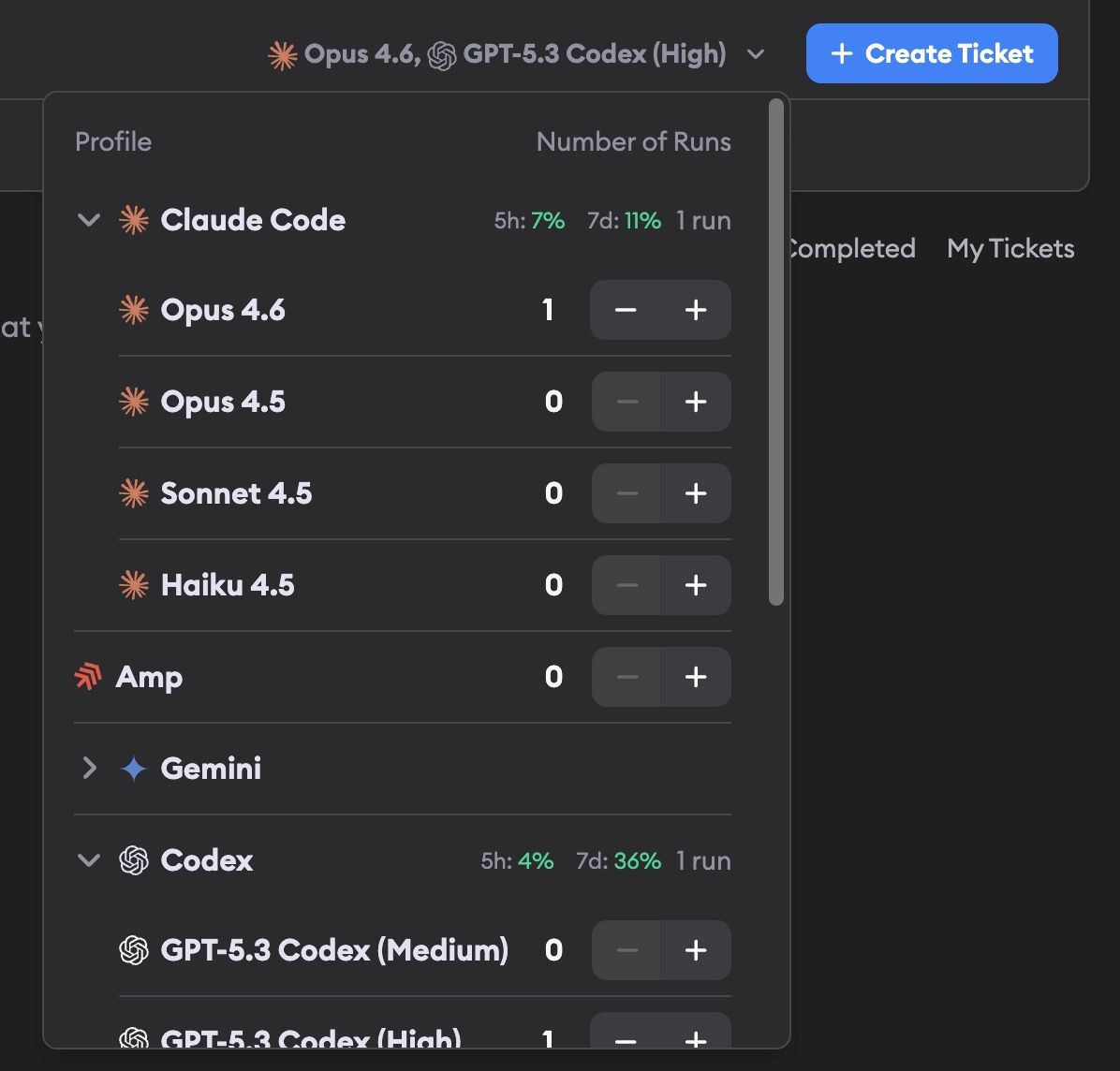Add a run for Amp
This screenshot has height=1071, width=1120.
[x=696, y=677]
